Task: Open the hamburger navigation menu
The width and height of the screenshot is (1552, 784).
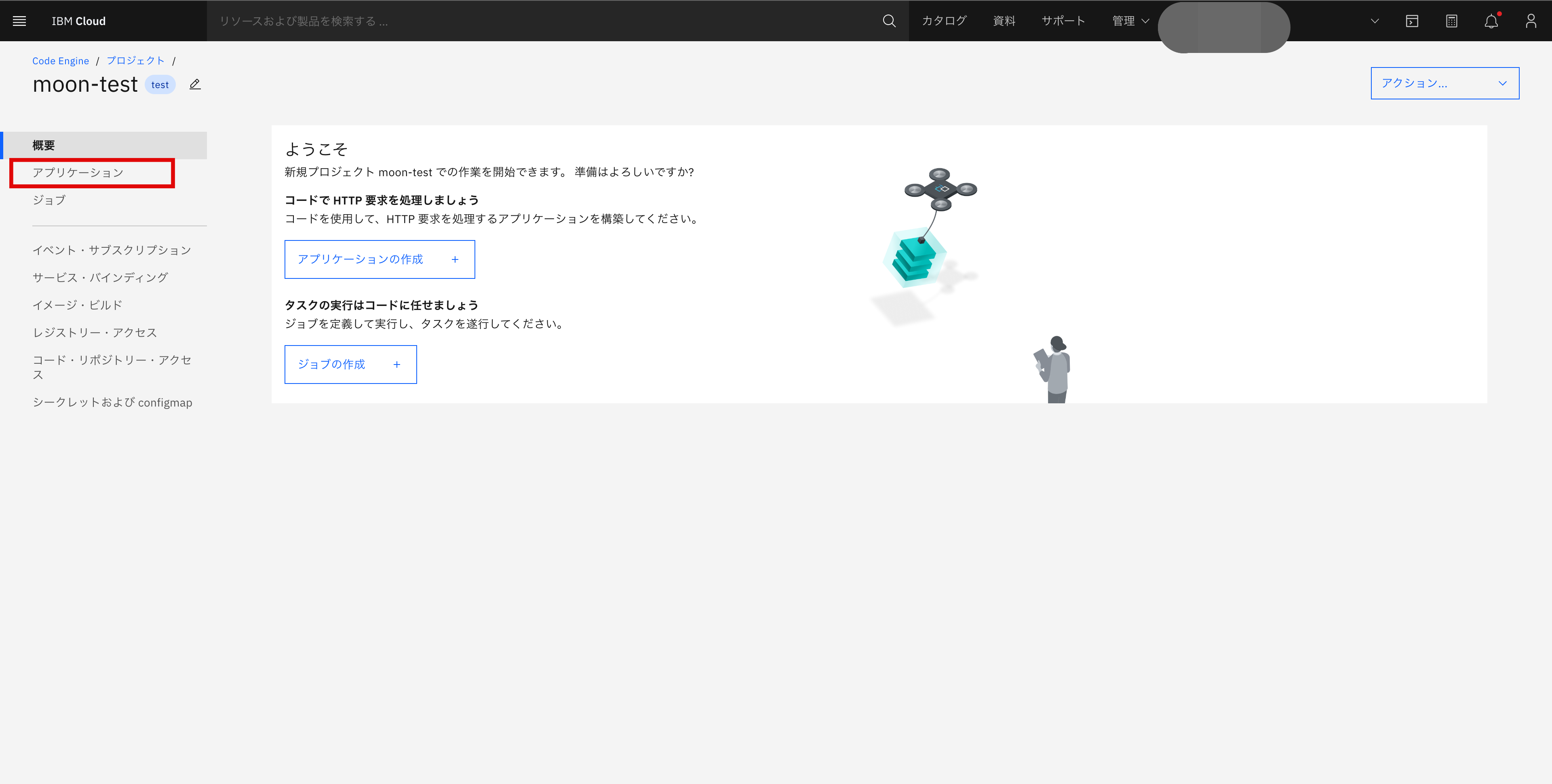Action: click(19, 21)
